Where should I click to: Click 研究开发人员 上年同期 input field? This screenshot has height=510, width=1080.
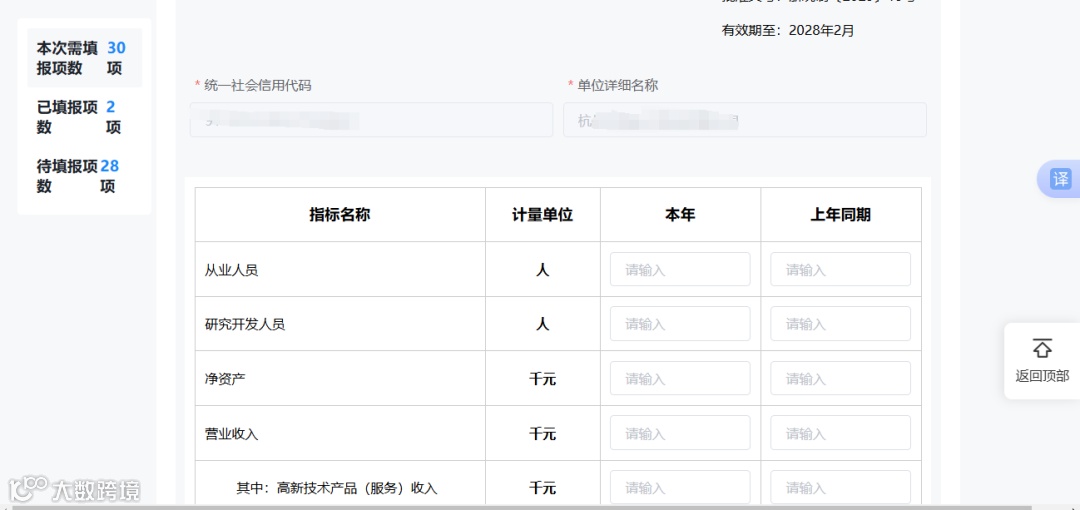(840, 324)
